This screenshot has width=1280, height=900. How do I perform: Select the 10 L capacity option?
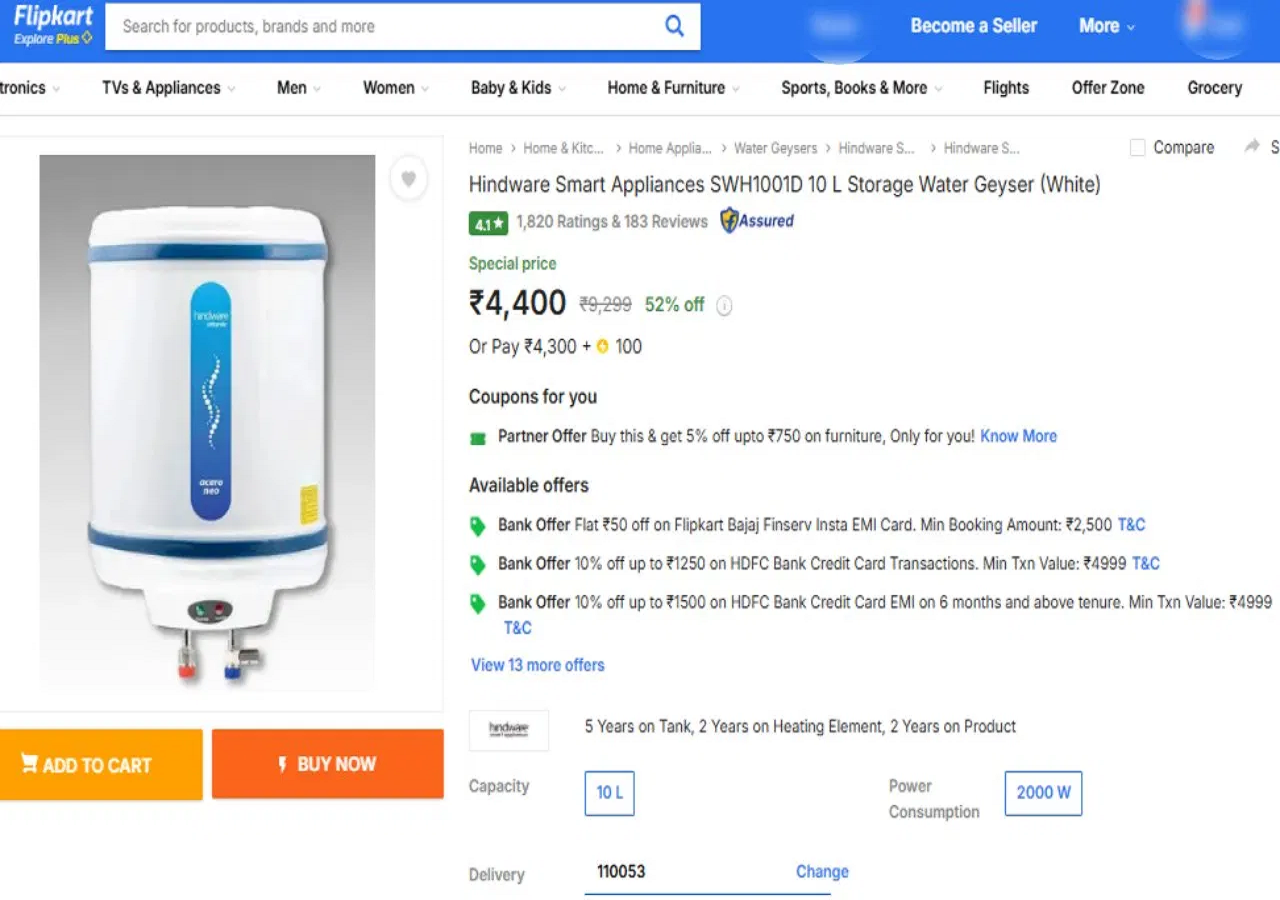click(x=609, y=793)
